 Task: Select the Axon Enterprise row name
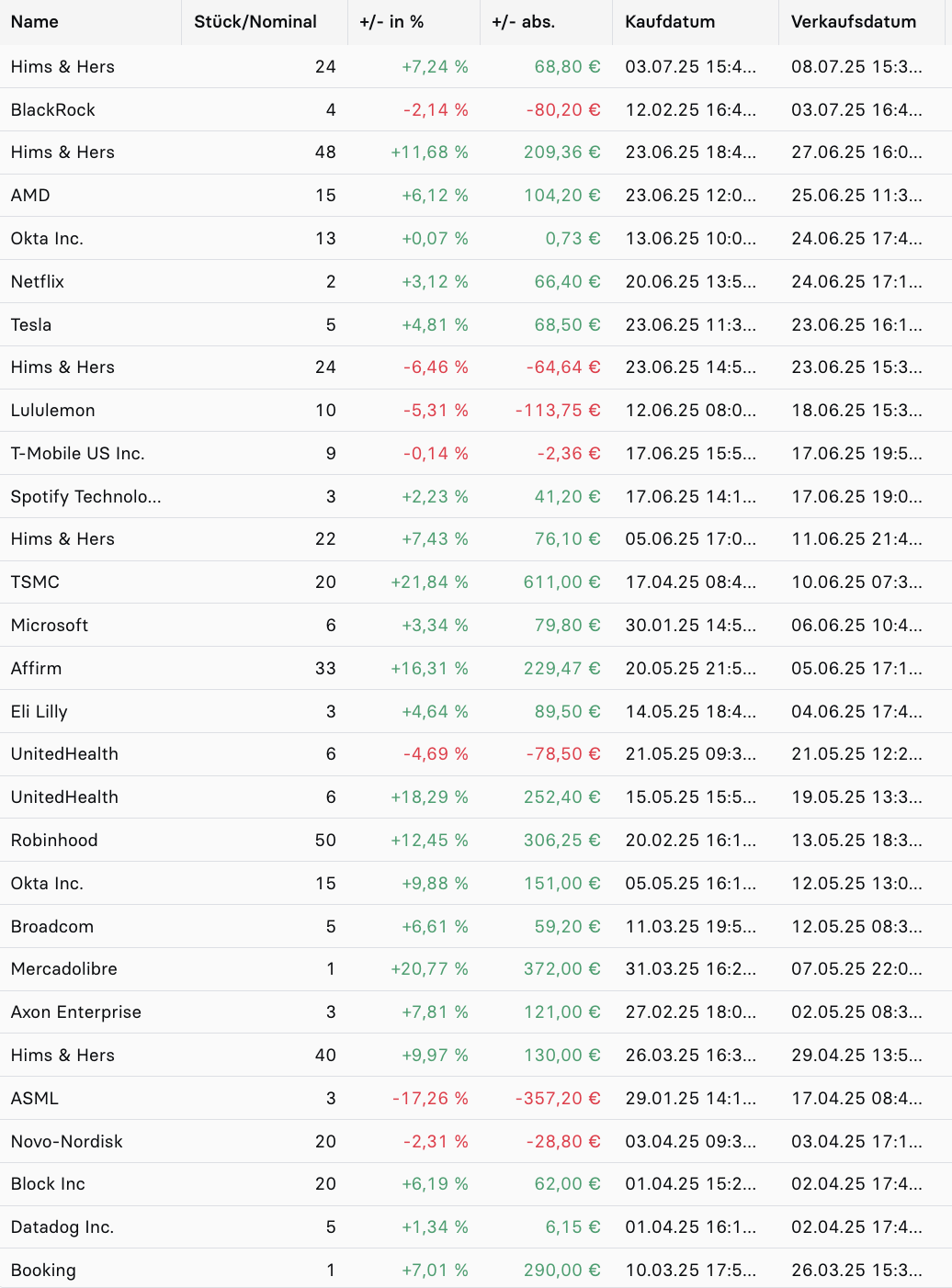coord(76,1012)
